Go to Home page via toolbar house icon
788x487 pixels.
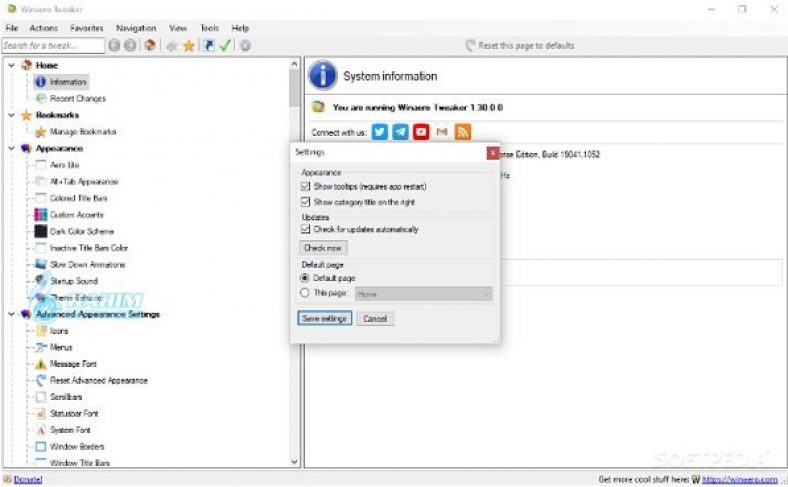pos(150,46)
